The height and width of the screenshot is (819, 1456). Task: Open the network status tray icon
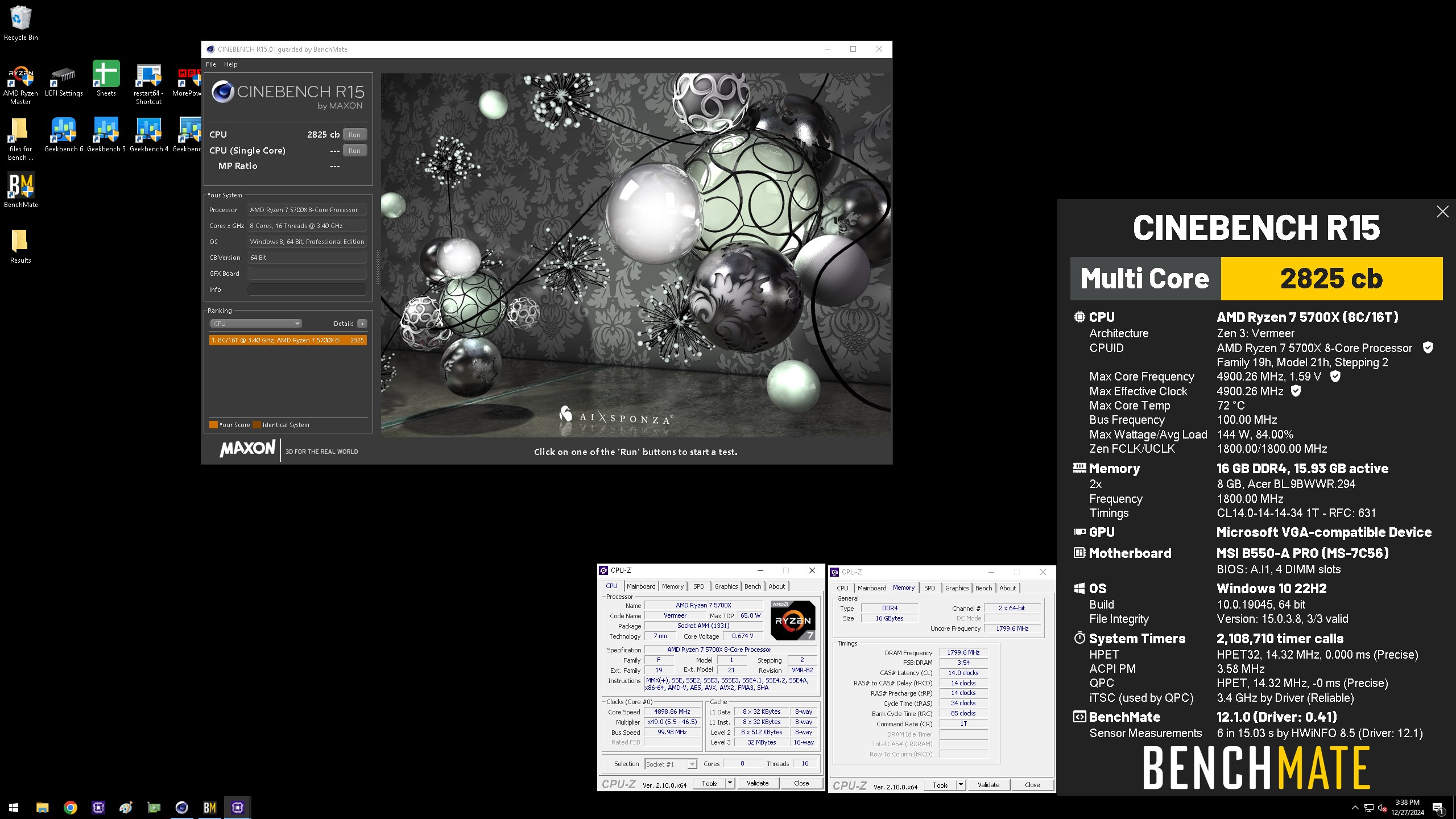[1369, 808]
